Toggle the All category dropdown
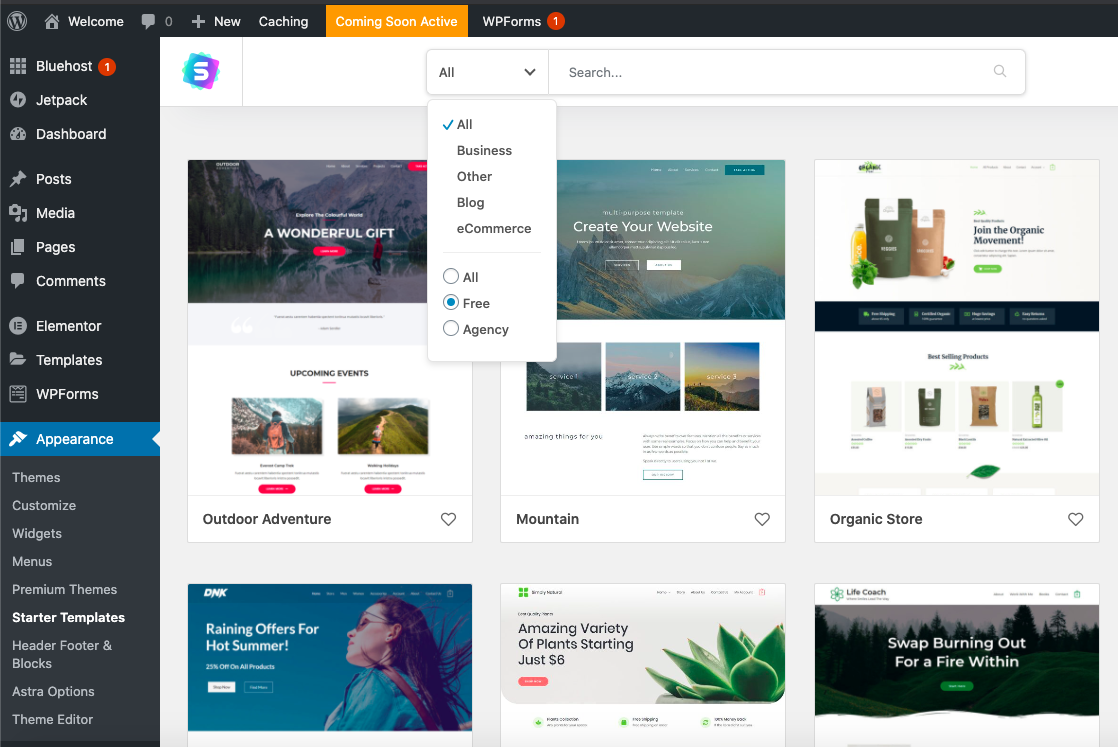The width and height of the screenshot is (1118, 747). pos(488,72)
